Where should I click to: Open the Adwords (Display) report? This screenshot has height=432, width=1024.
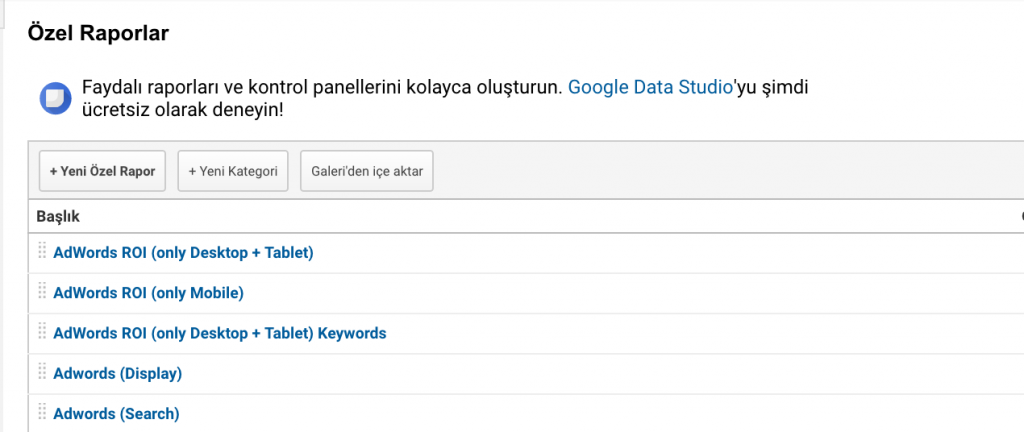pyautogui.click(x=117, y=373)
